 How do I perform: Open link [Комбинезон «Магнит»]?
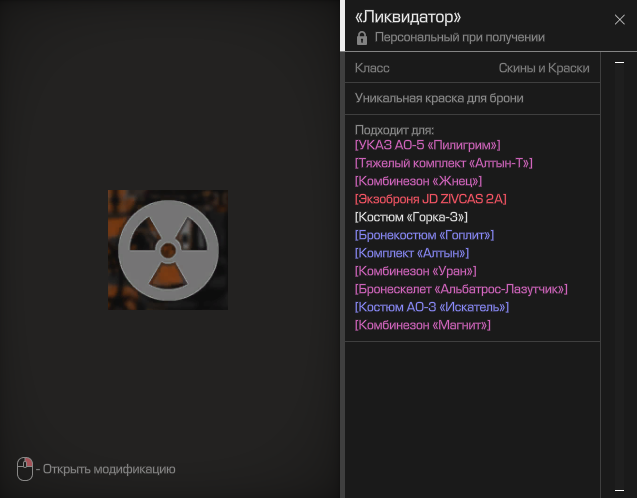[x=422, y=325]
